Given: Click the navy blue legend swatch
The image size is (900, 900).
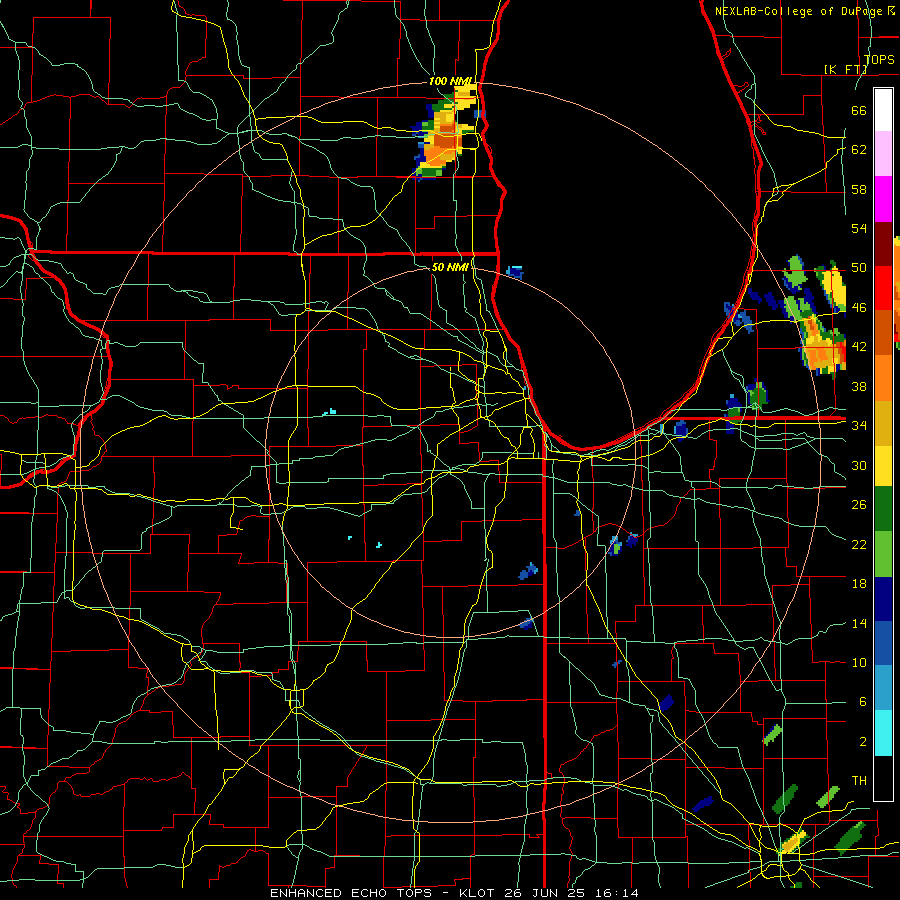Looking at the screenshot, I should (x=883, y=599).
